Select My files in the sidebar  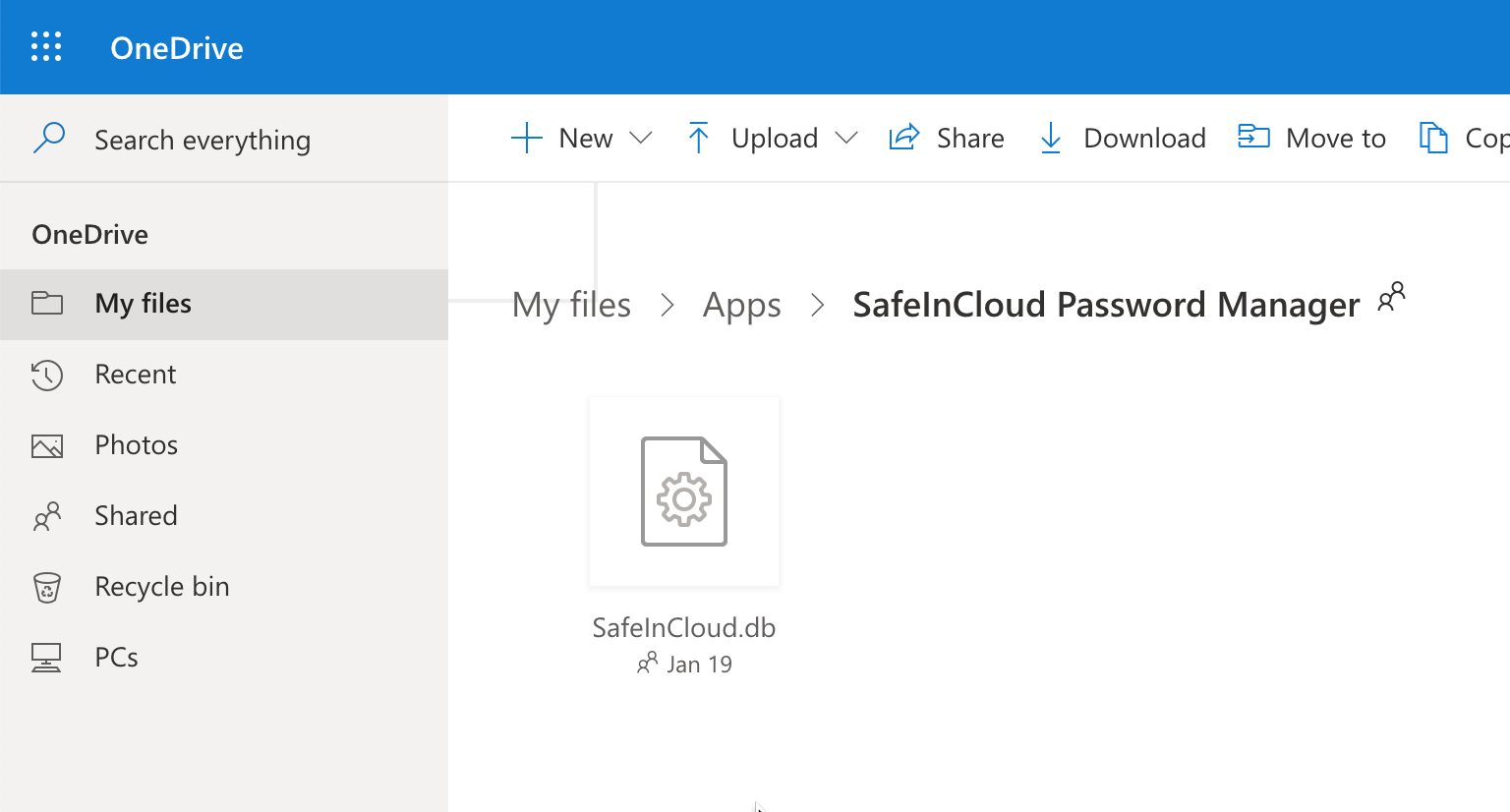(143, 304)
